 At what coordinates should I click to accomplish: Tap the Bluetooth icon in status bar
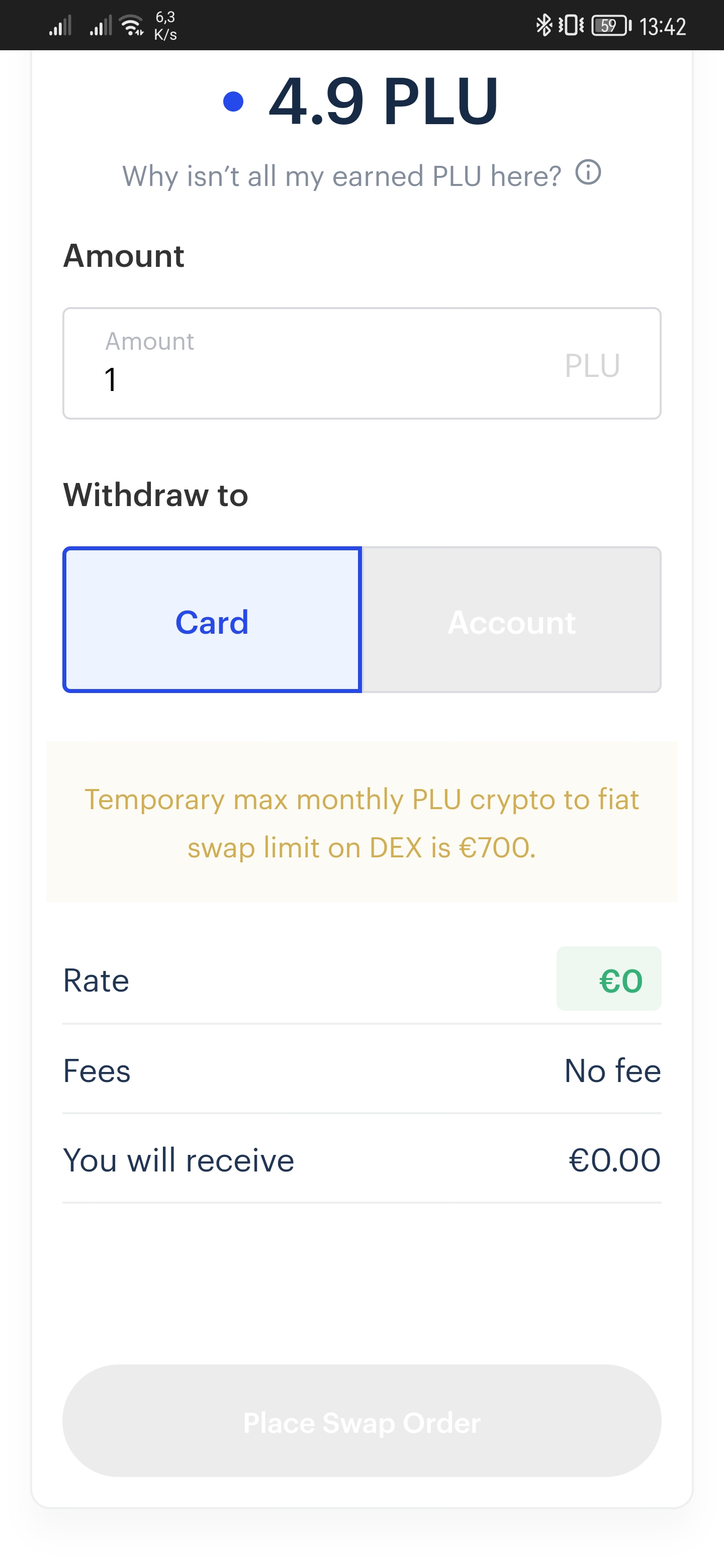tap(543, 26)
